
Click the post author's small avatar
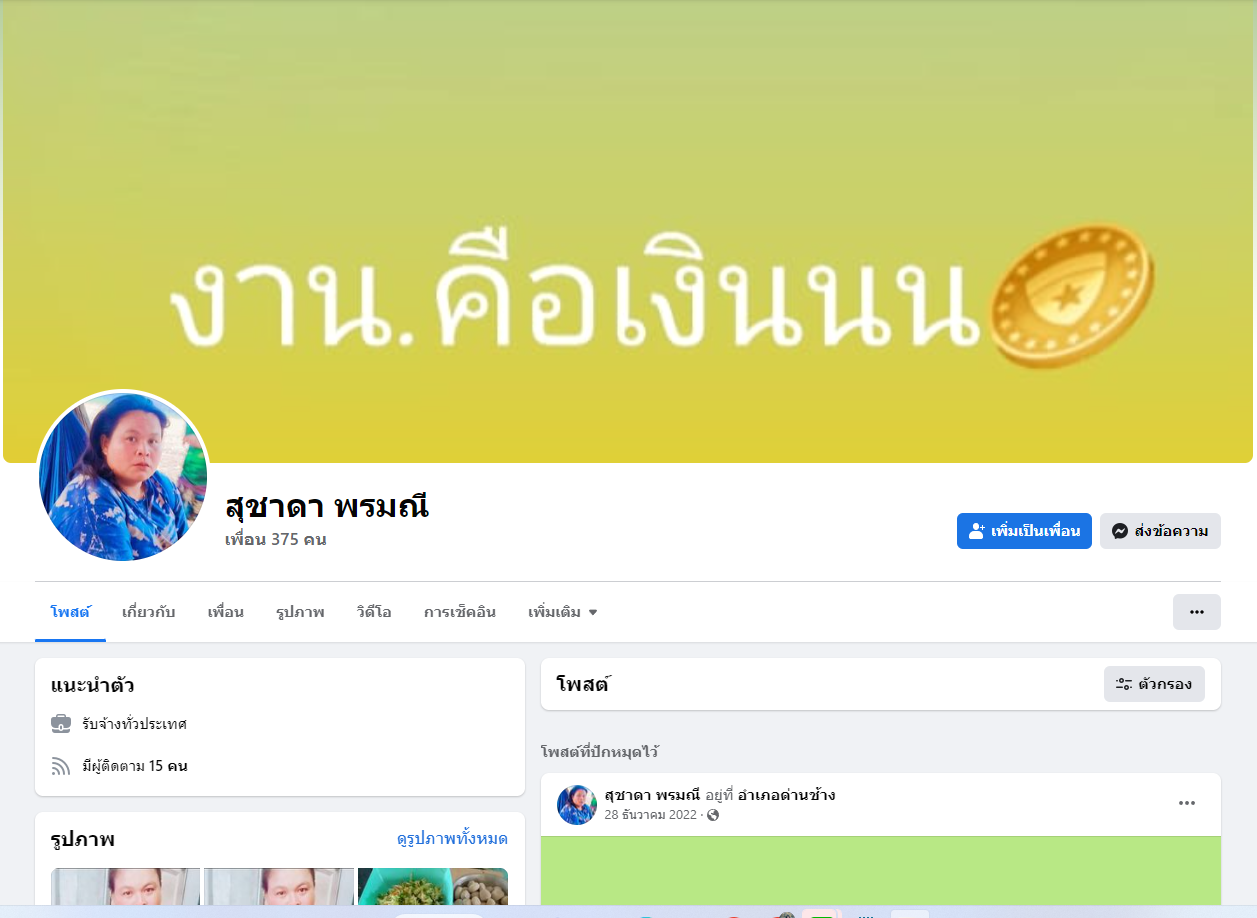577,804
